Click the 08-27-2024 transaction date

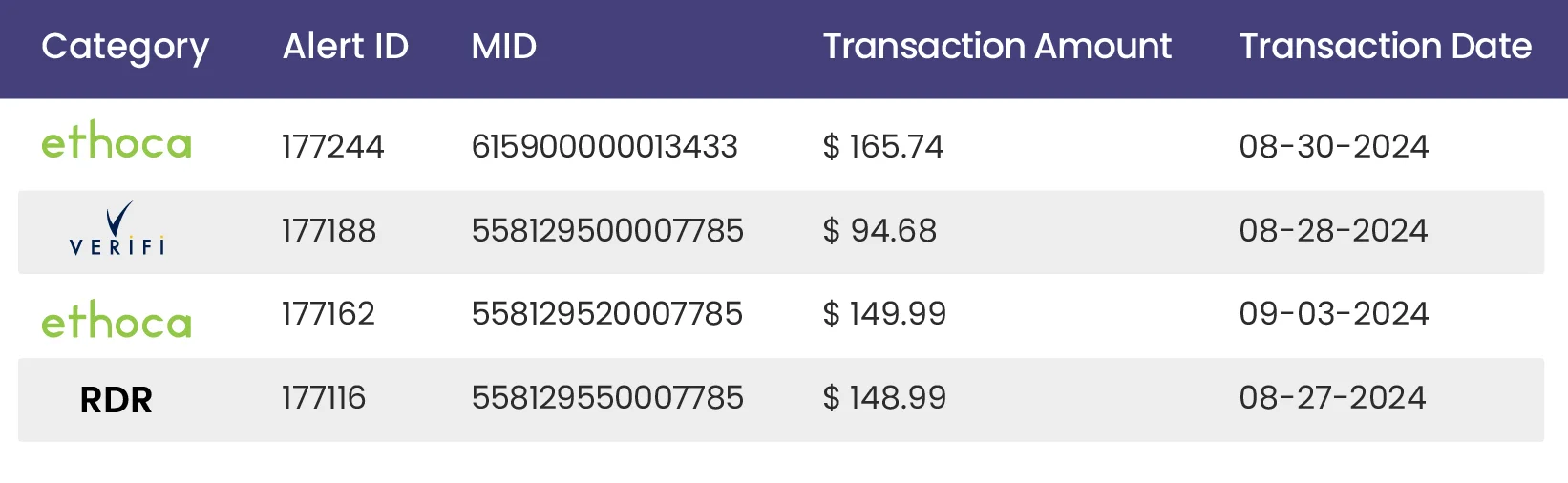(1332, 397)
